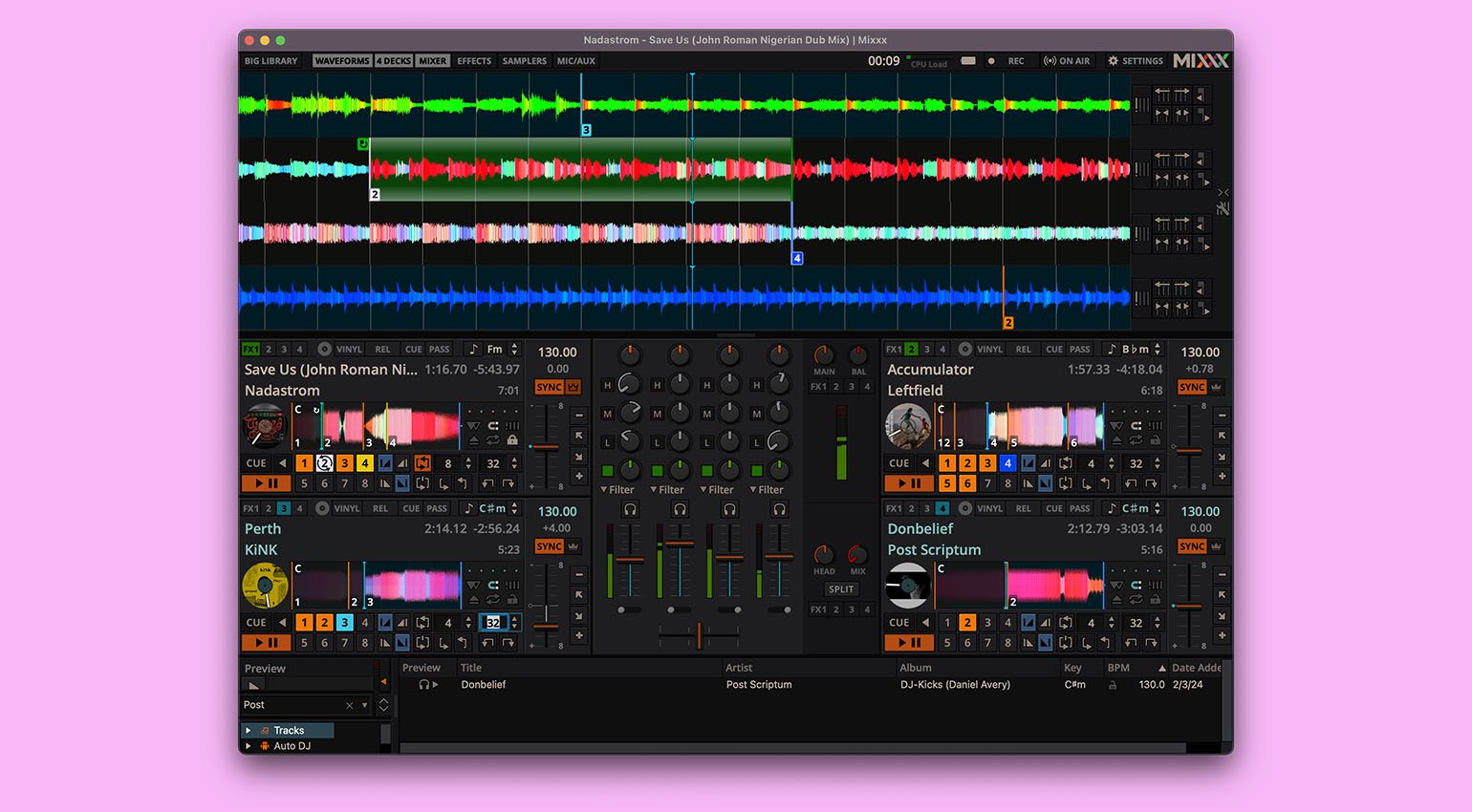
Task: Click the headphone cue icon for the first mixer channel
Action: point(630,510)
